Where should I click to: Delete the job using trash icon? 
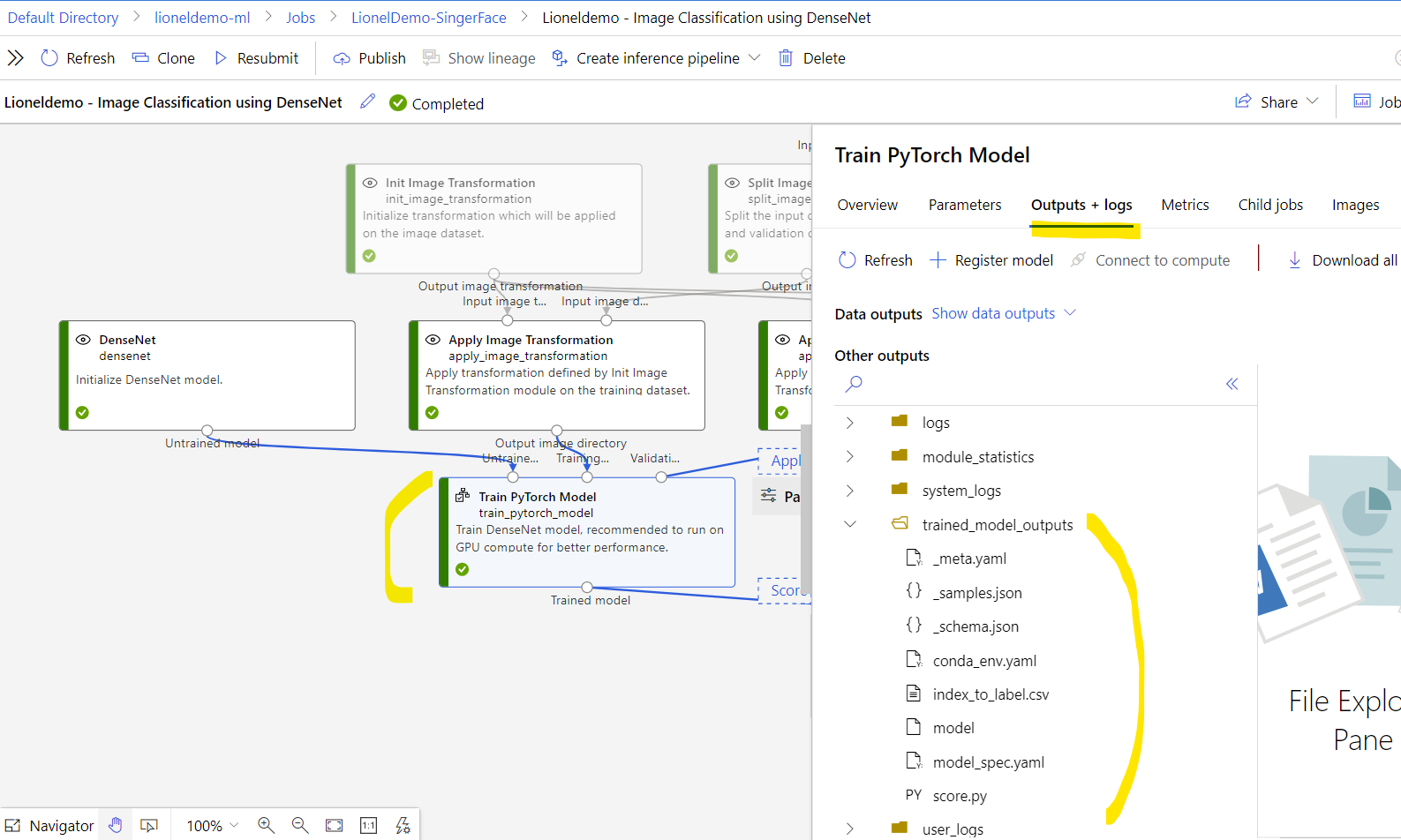click(785, 58)
